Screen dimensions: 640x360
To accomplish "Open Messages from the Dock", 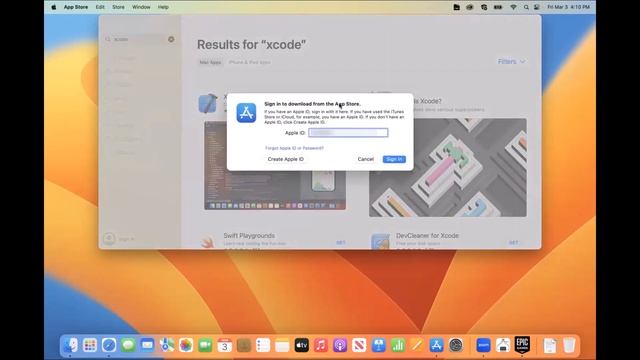I will point(128,345).
